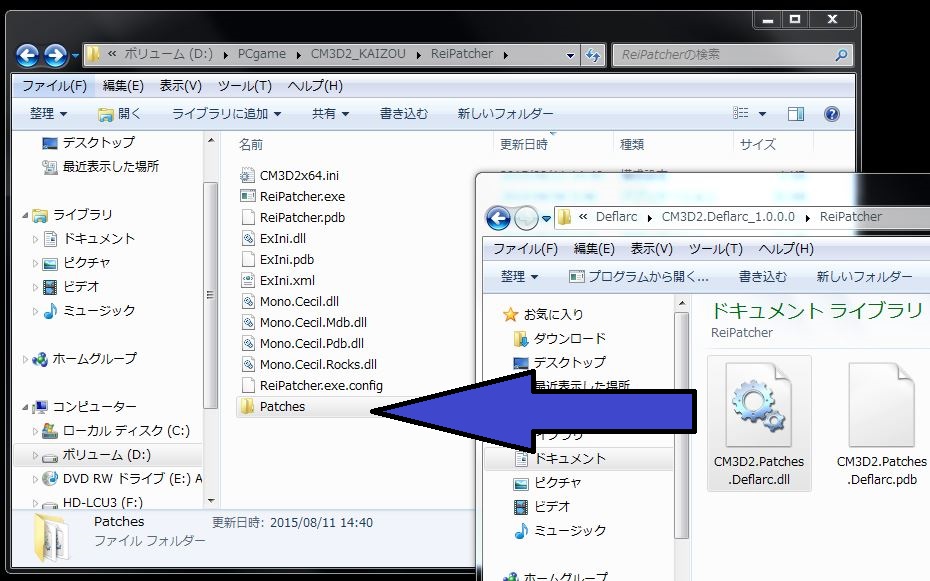
Task: Click the デスクトップ icon in back window sidebar
Action: click(x=50, y=143)
